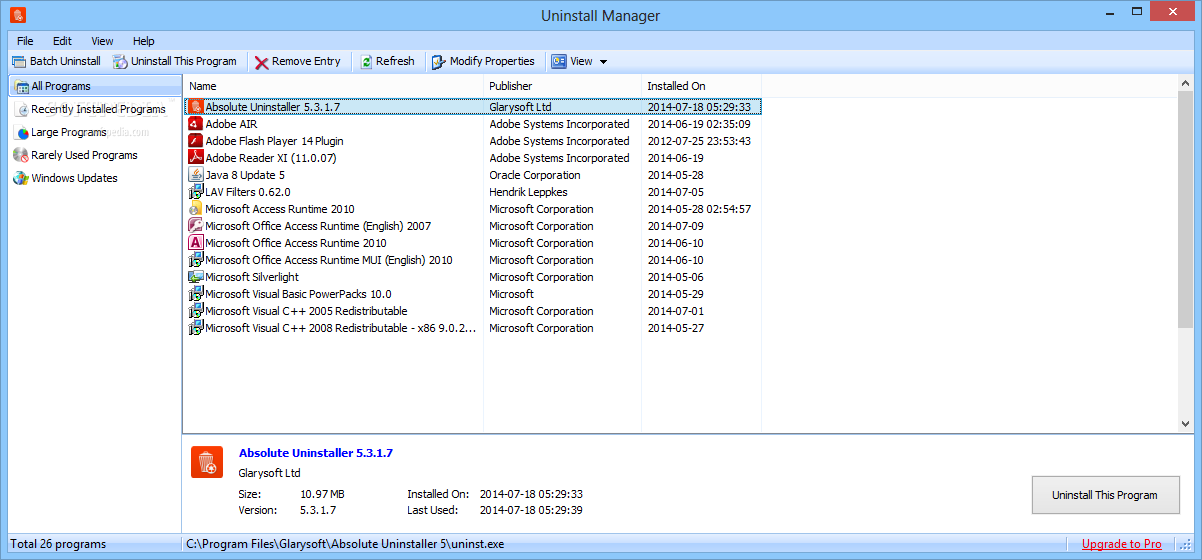
Task: Click the Modify Properties toolbar icon
Action: pyautogui.click(x=439, y=62)
